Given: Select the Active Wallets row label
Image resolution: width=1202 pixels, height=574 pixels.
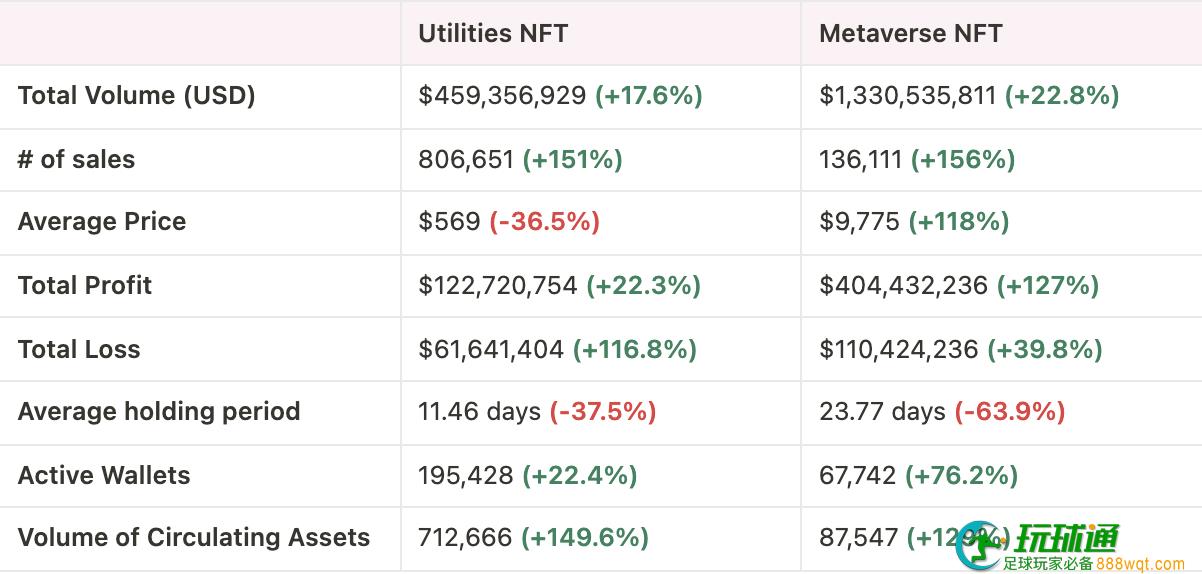Looking at the screenshot, I should pos(104,475).
